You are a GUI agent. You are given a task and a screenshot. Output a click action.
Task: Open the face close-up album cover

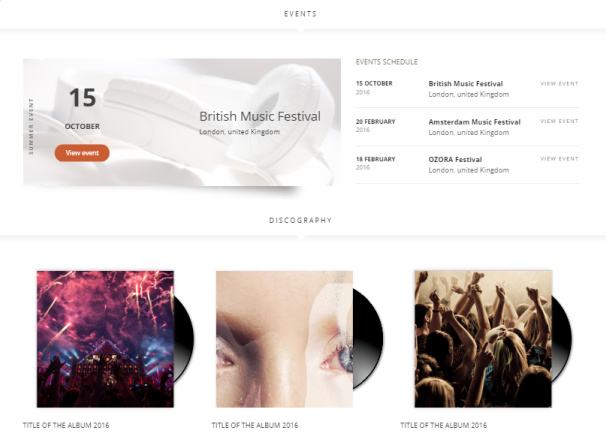point(284,339)
